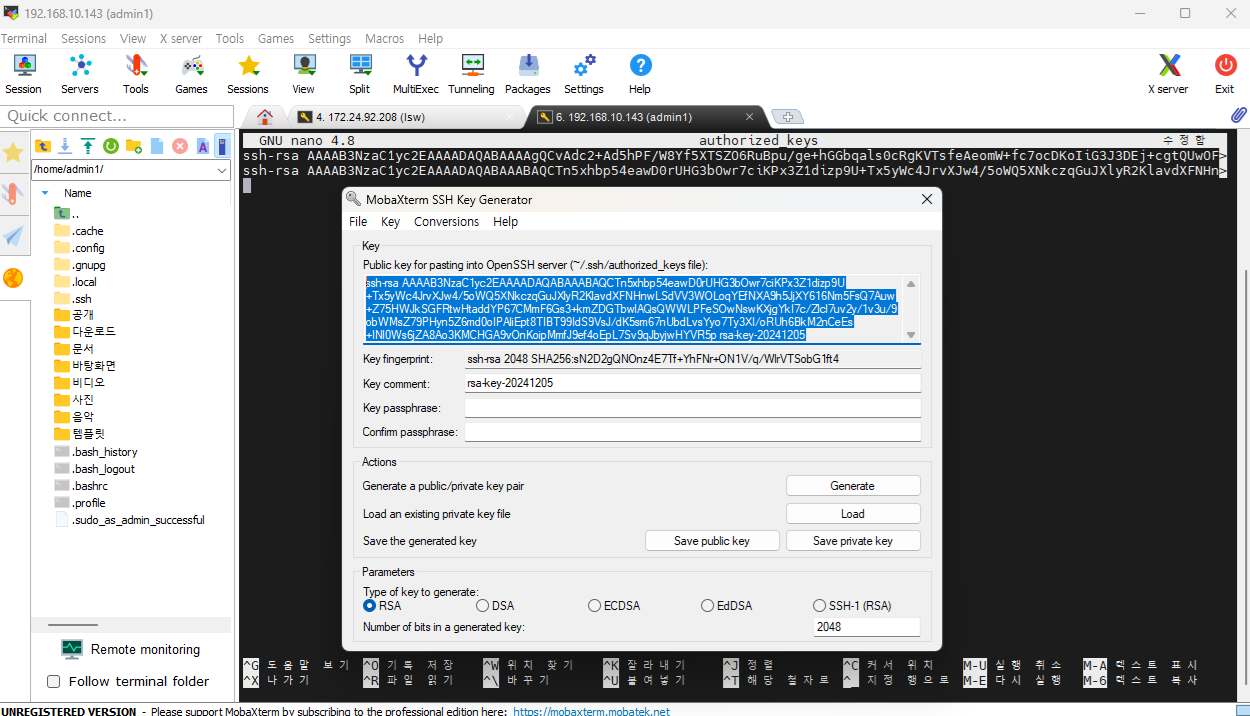Click the Quick connect search field
The width and height of the screenshot is (1250, 716).
pyautogui.click(x=115, y=116)
